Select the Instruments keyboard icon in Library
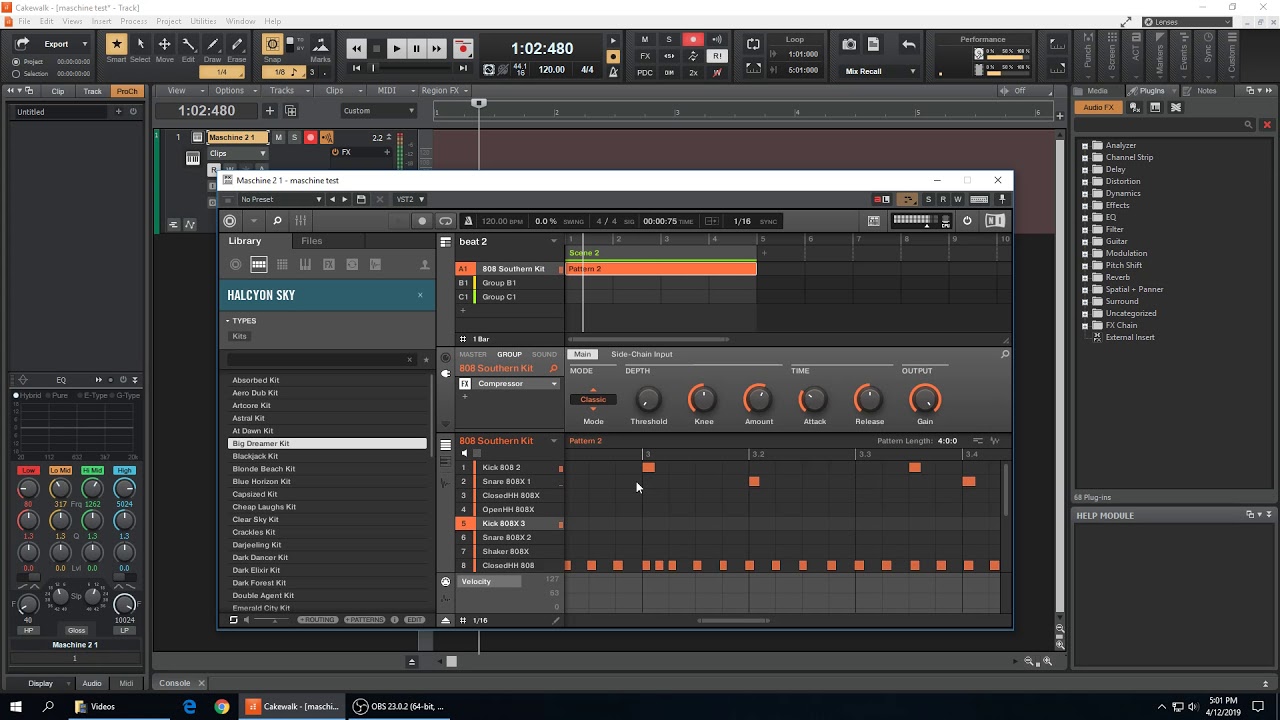This screenshot has width=1280, height=720. click(x=305, y=264)
